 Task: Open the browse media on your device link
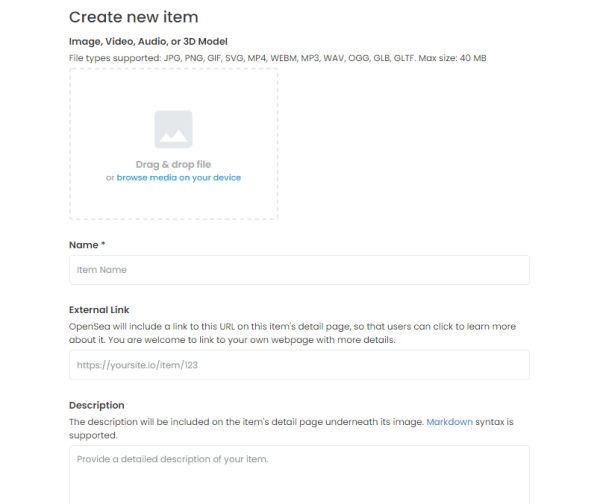[179, 178]
